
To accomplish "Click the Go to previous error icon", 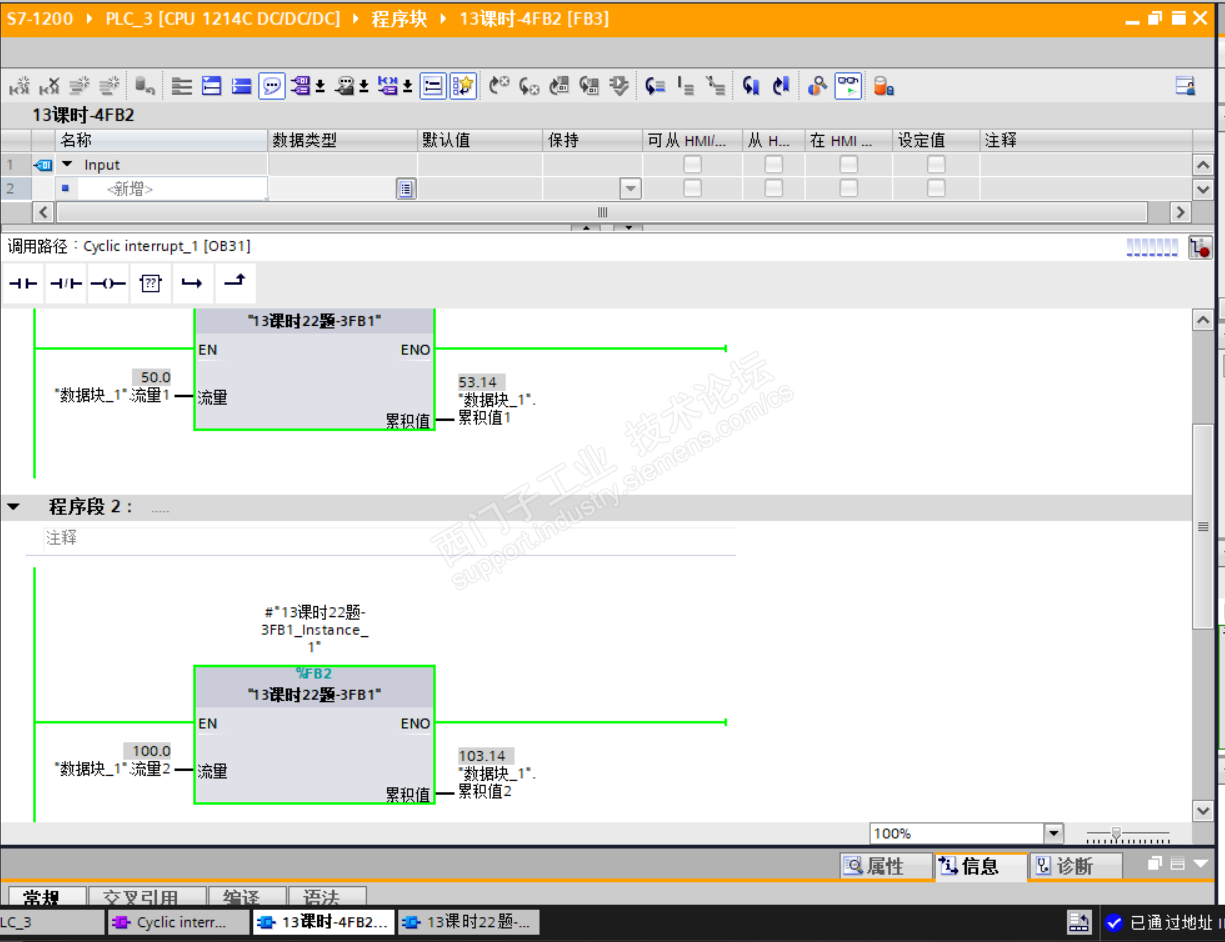I will pyautogui.click(x=499, y=87).
